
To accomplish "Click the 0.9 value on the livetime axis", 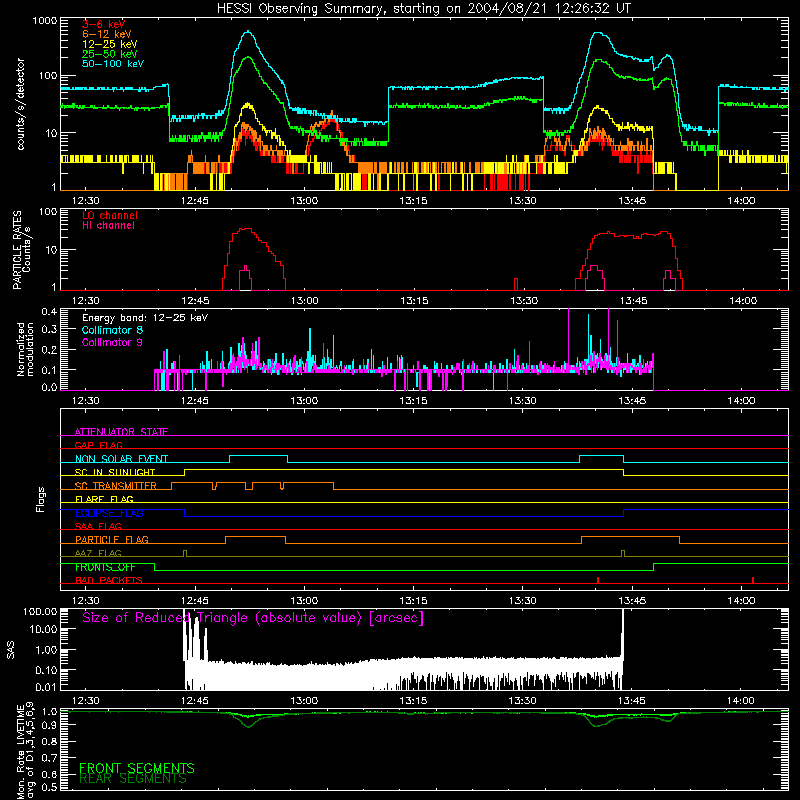I will pos(49,724).
